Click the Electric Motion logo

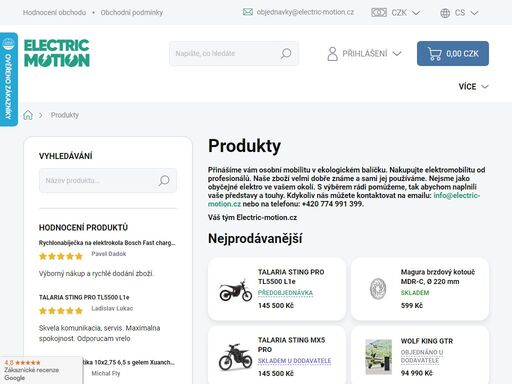point(57,53)
